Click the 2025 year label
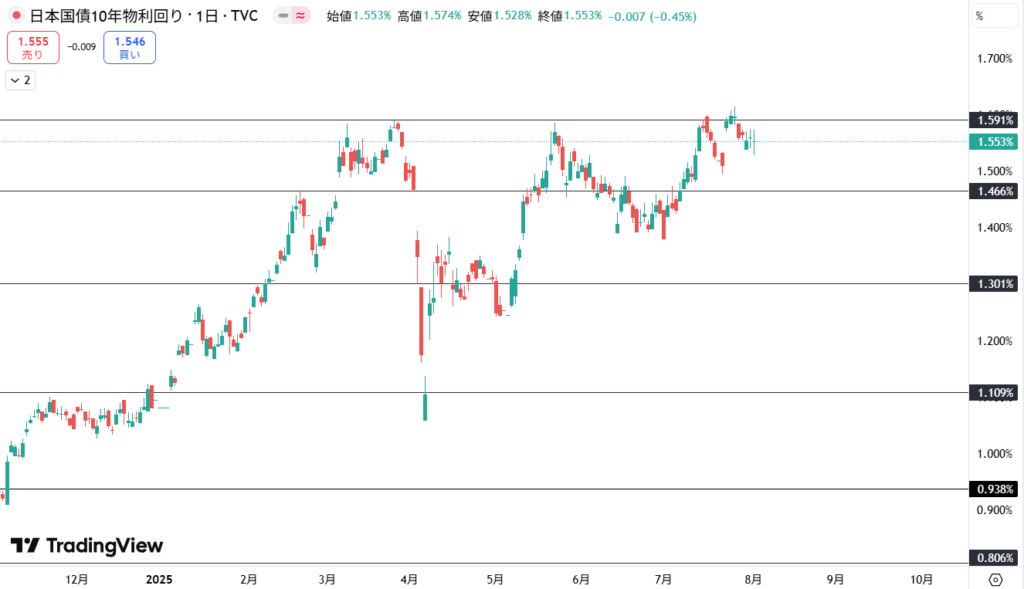1024x589 pixels. 159,579
